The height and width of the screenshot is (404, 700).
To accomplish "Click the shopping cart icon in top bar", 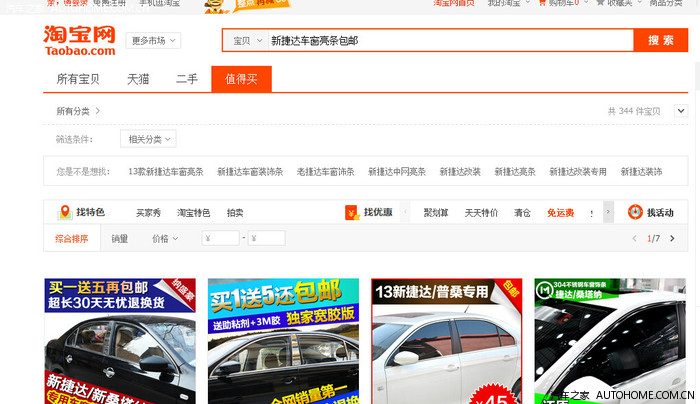I will [541, 3].
